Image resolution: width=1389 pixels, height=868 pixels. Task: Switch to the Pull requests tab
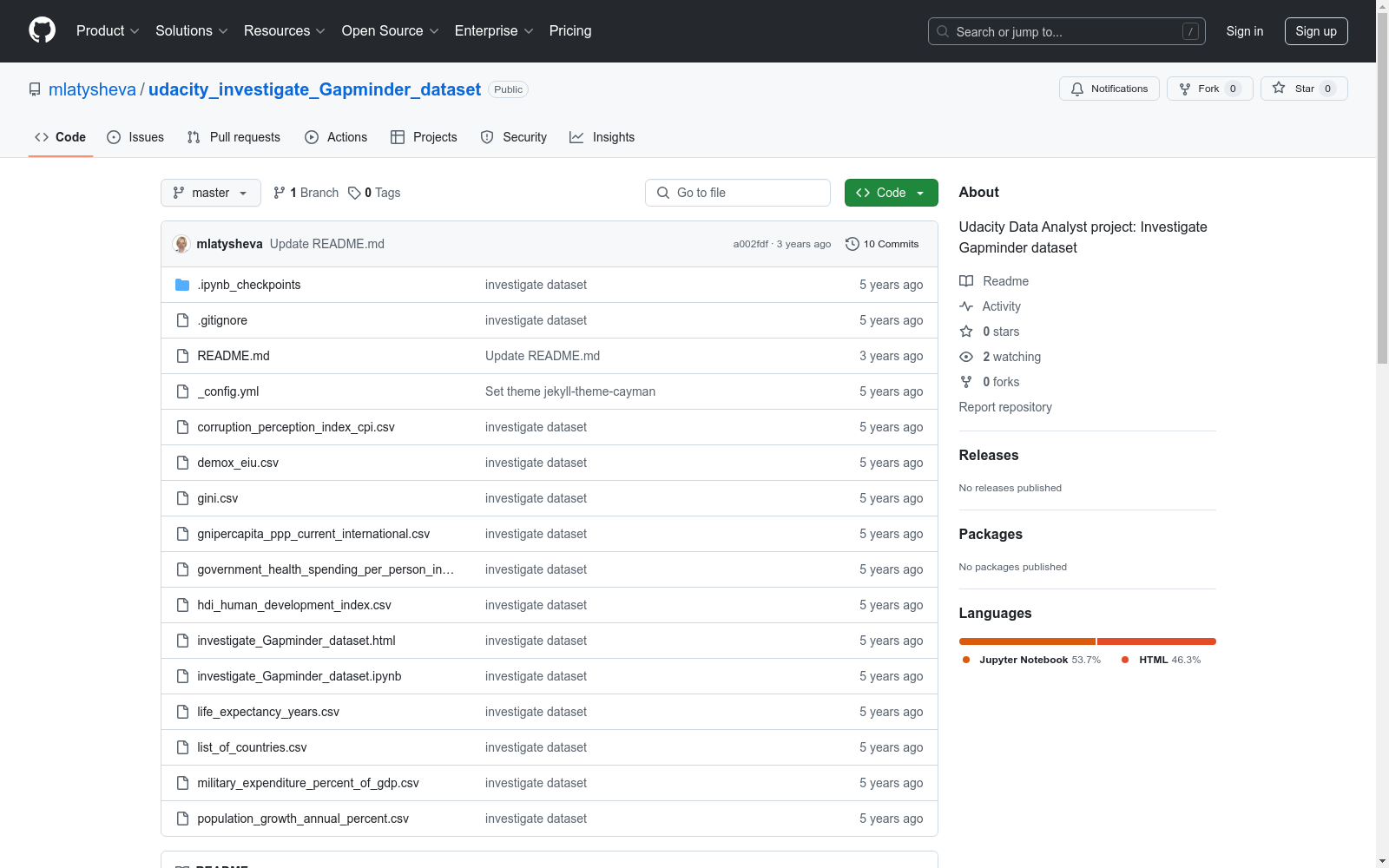234,137
